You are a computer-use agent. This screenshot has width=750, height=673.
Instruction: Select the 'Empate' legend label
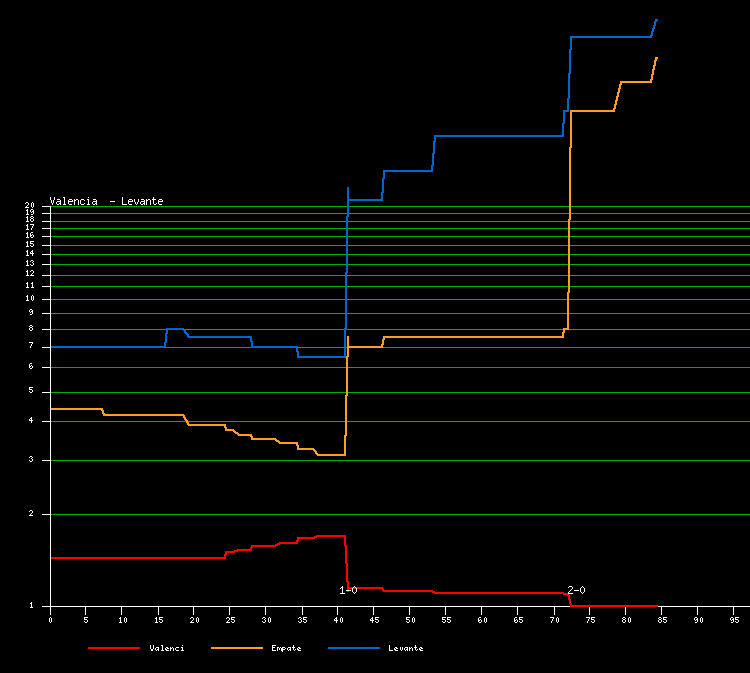coord(286,648)
